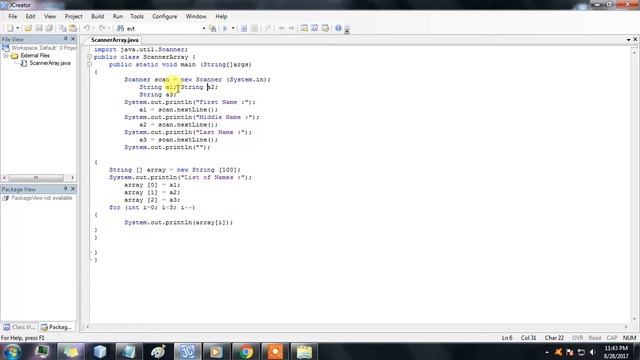This screenshot has height=360, width=640.
Task: Click the Build project toolbar icon
Action: pos(244,28)
